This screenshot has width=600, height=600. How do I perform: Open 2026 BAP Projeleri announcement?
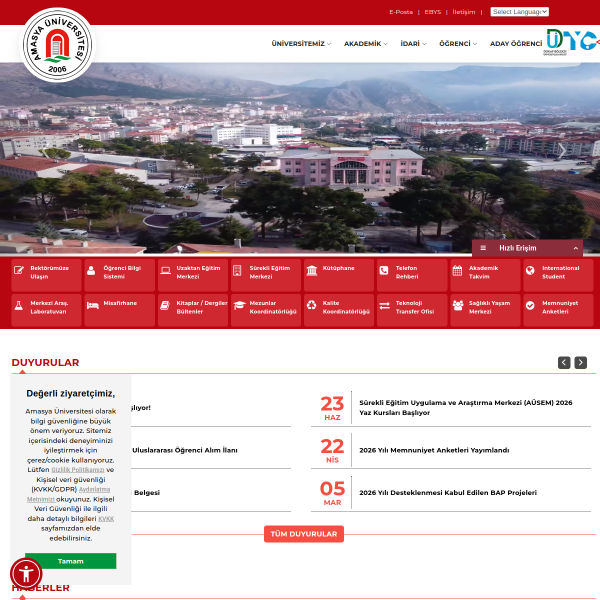(448, 492)
